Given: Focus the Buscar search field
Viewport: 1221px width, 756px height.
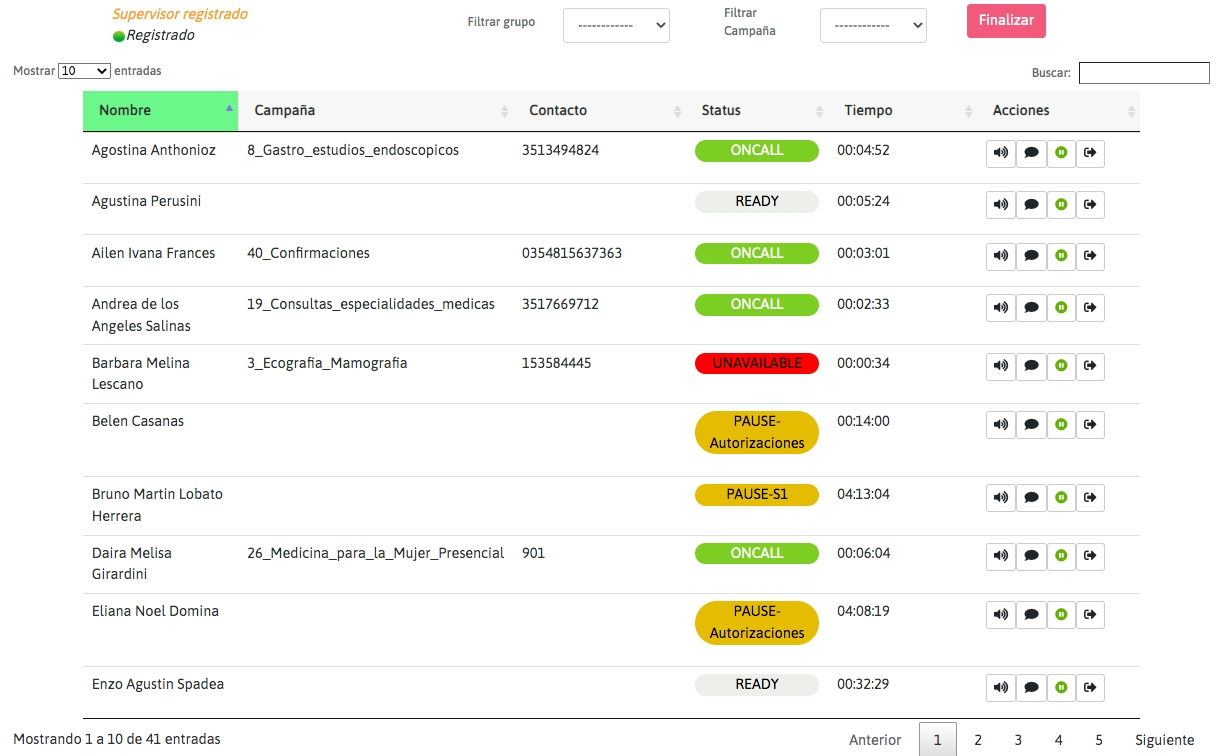Looking at the screenshot, I should (1144, 73).
